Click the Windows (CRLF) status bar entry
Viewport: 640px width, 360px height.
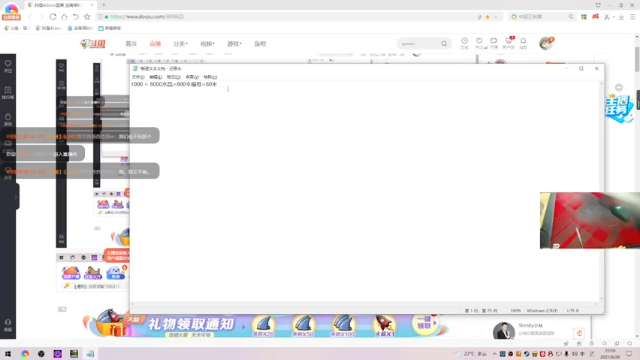(542, 311)
